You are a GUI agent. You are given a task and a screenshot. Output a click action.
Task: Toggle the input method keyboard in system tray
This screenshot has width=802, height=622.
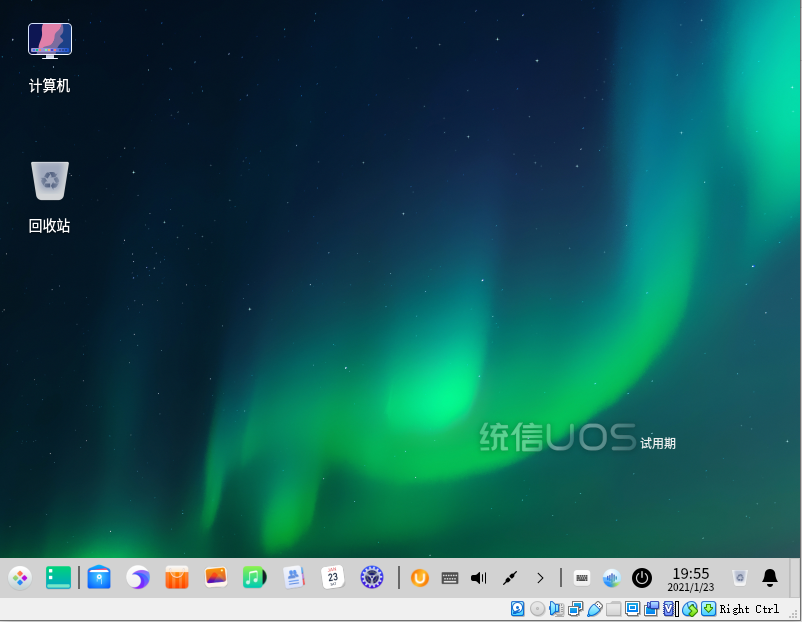point(581,578)
